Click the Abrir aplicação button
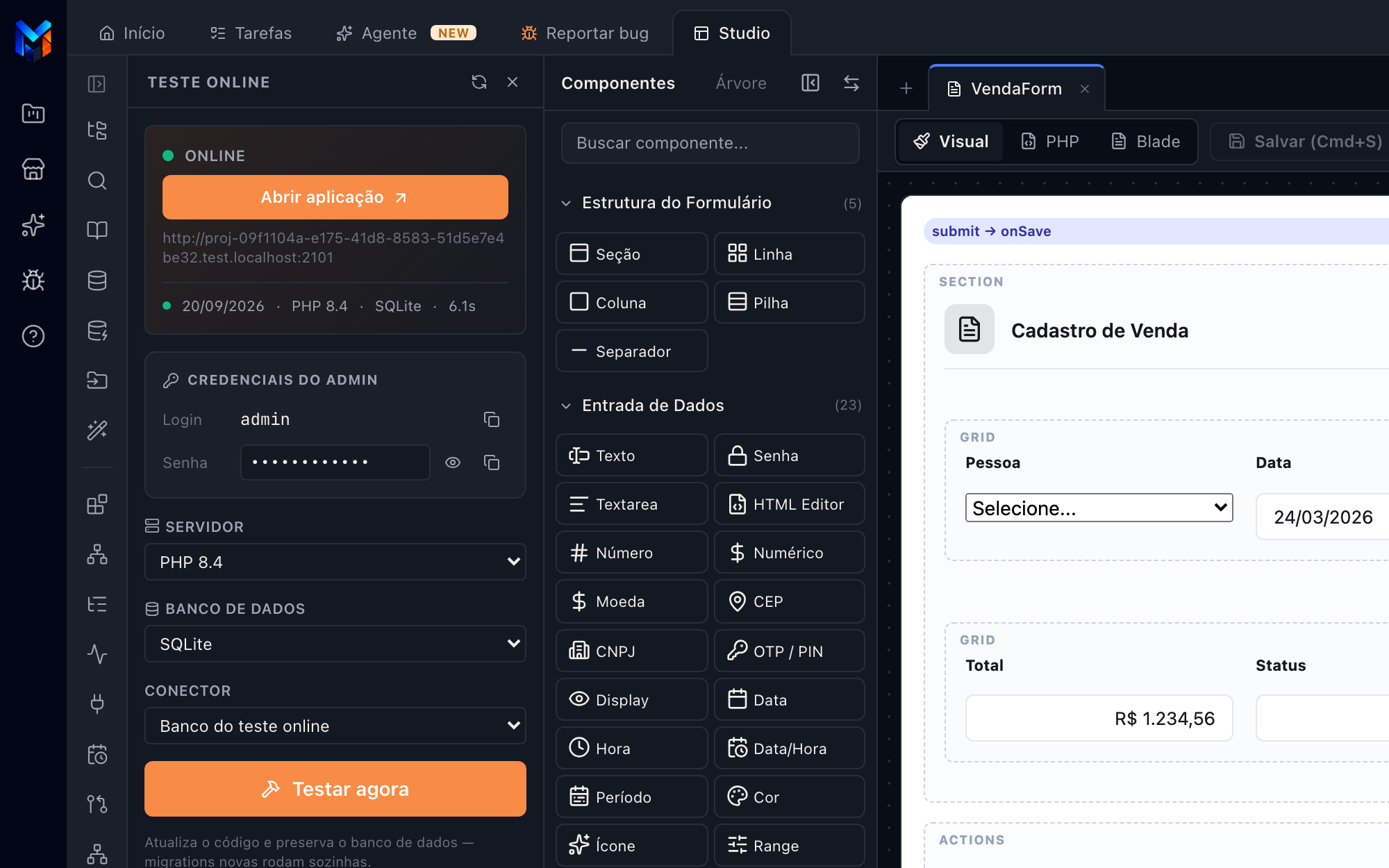The width and height of the screenshot is (1389, 868). point(335,197)
